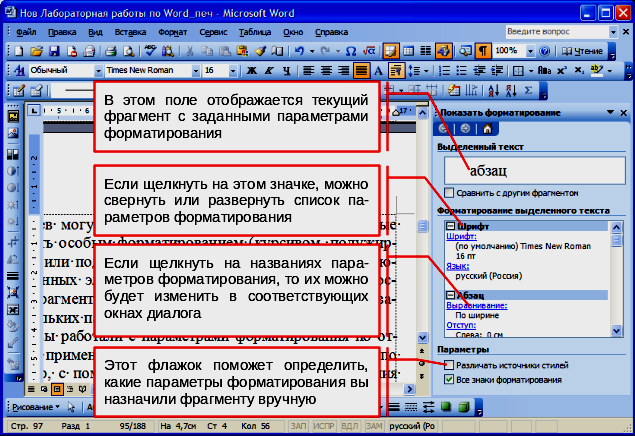Screen dimensions: 635x436
Task: Insert a table icon
Action: [408, 51]
